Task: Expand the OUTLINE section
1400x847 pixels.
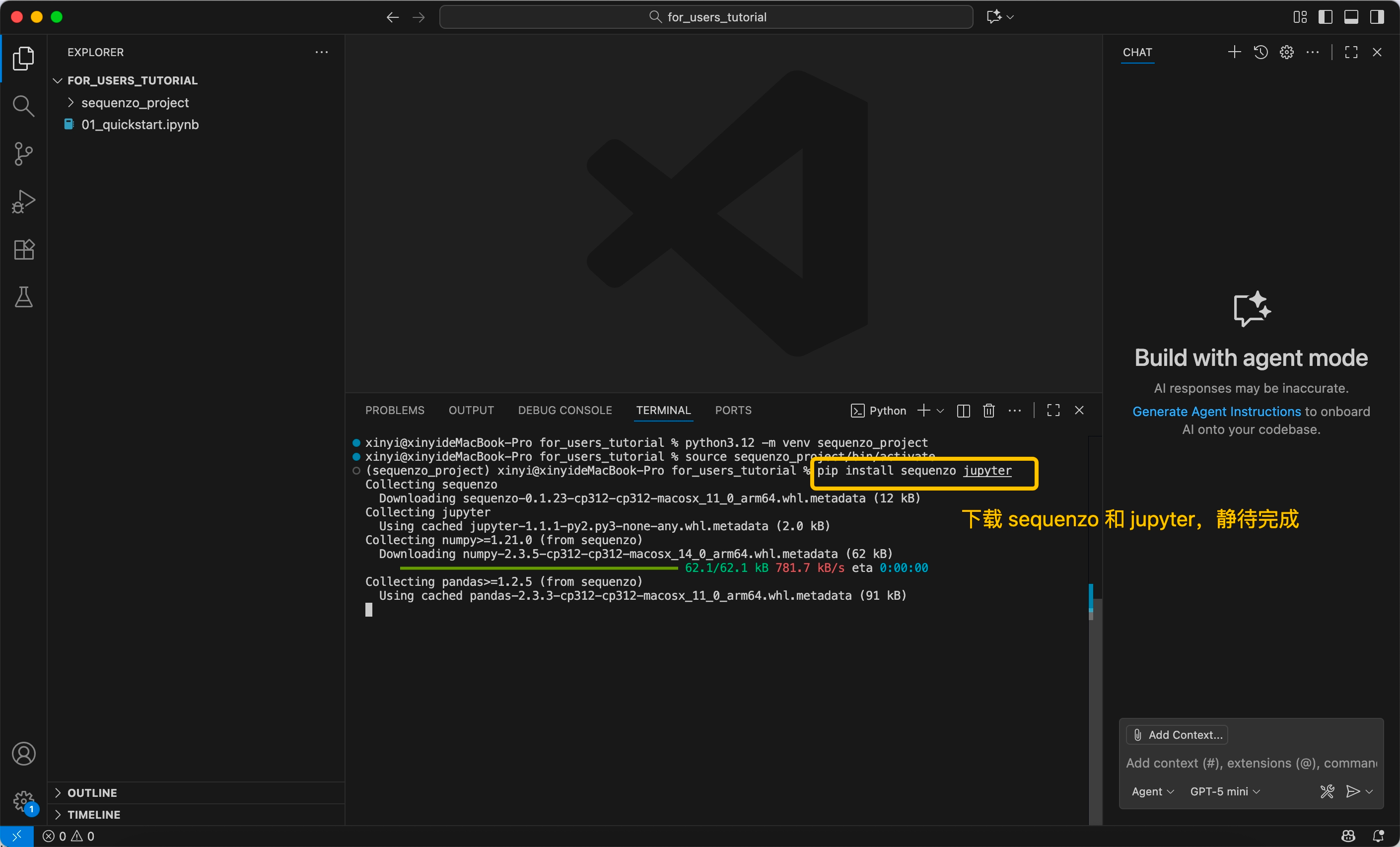Action: point(92,792)
